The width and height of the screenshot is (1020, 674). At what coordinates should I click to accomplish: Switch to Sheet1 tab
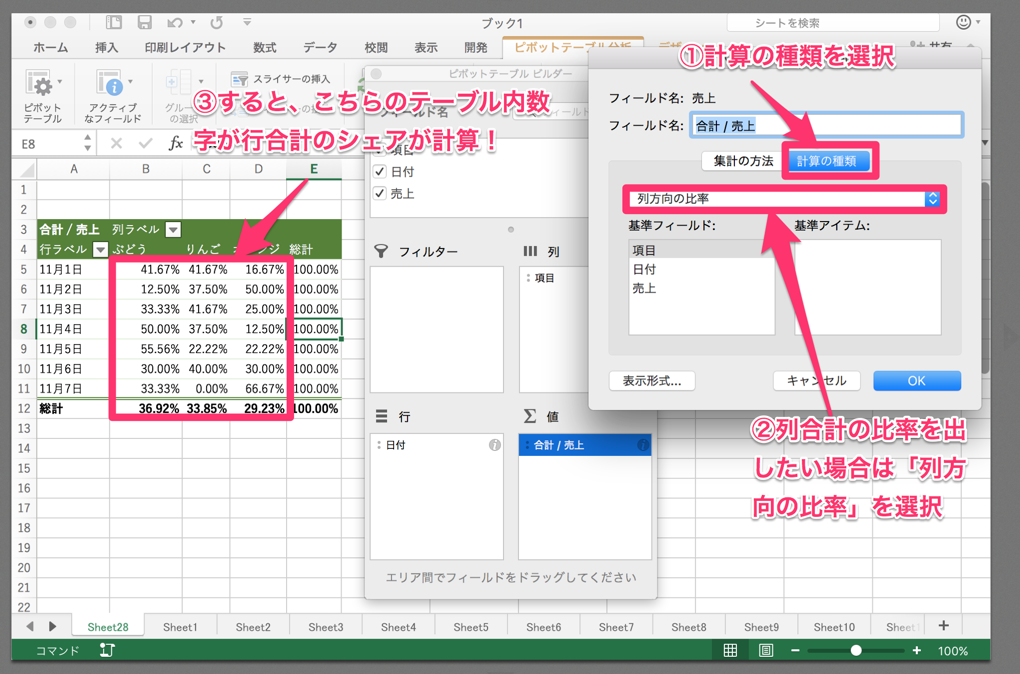pos(180,627)
